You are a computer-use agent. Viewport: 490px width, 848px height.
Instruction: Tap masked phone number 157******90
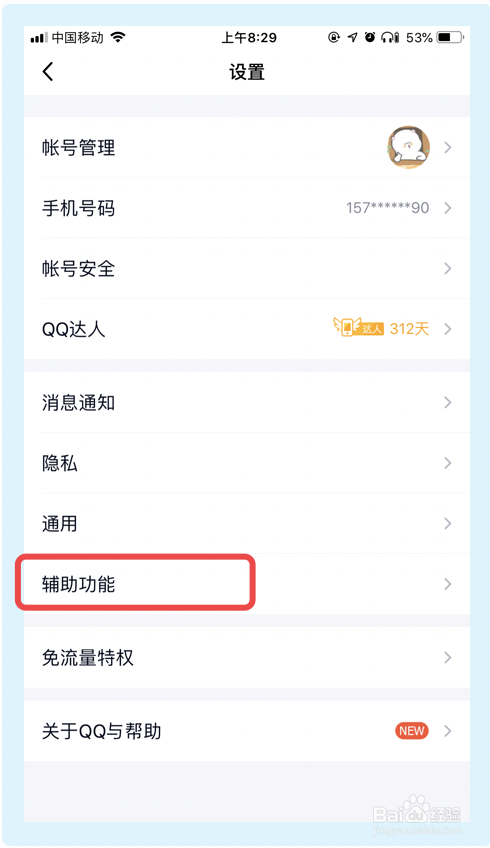(x=387, y=208)
